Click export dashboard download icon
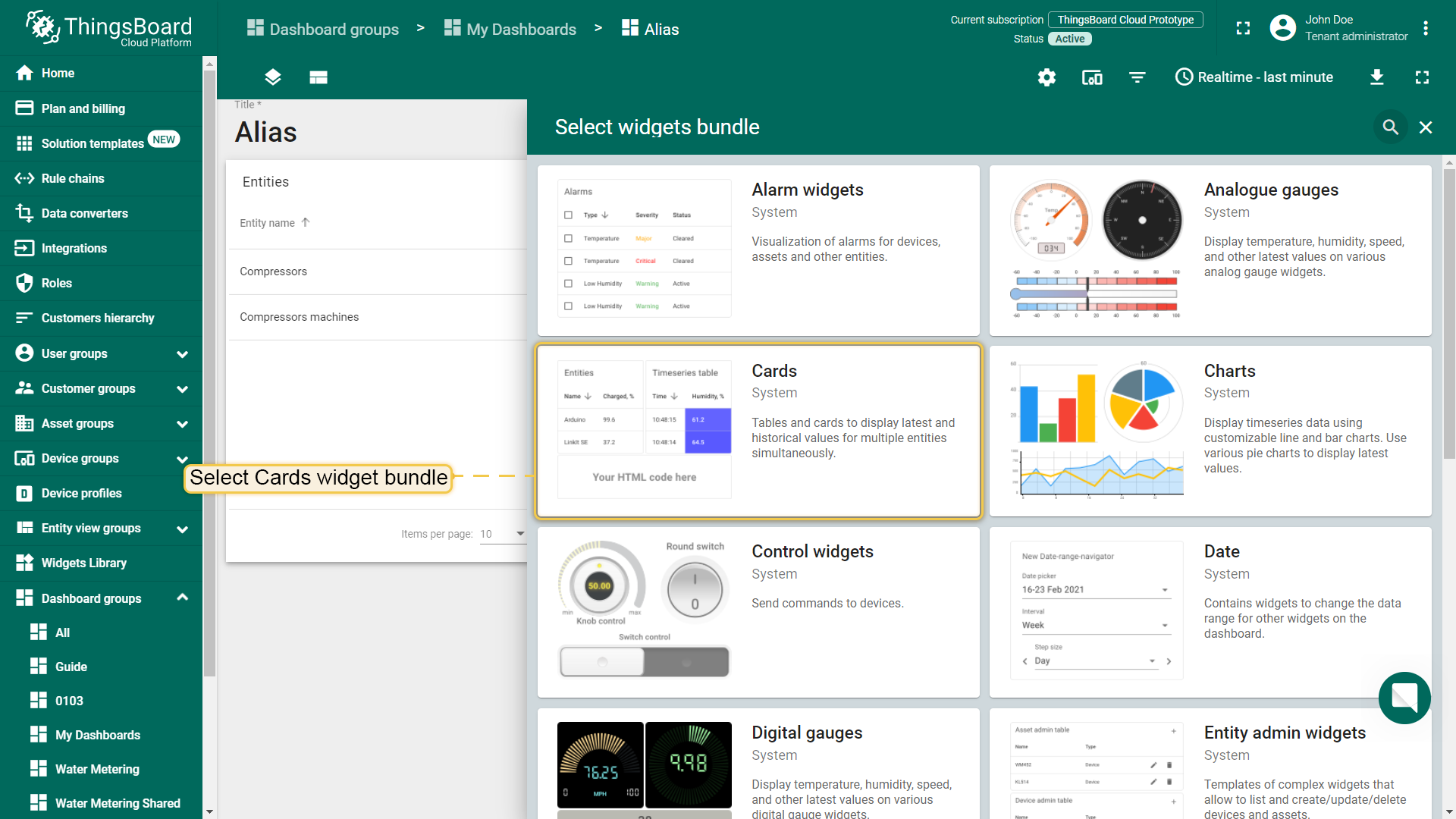The image size is (1456, 819). click(1377, 77)
